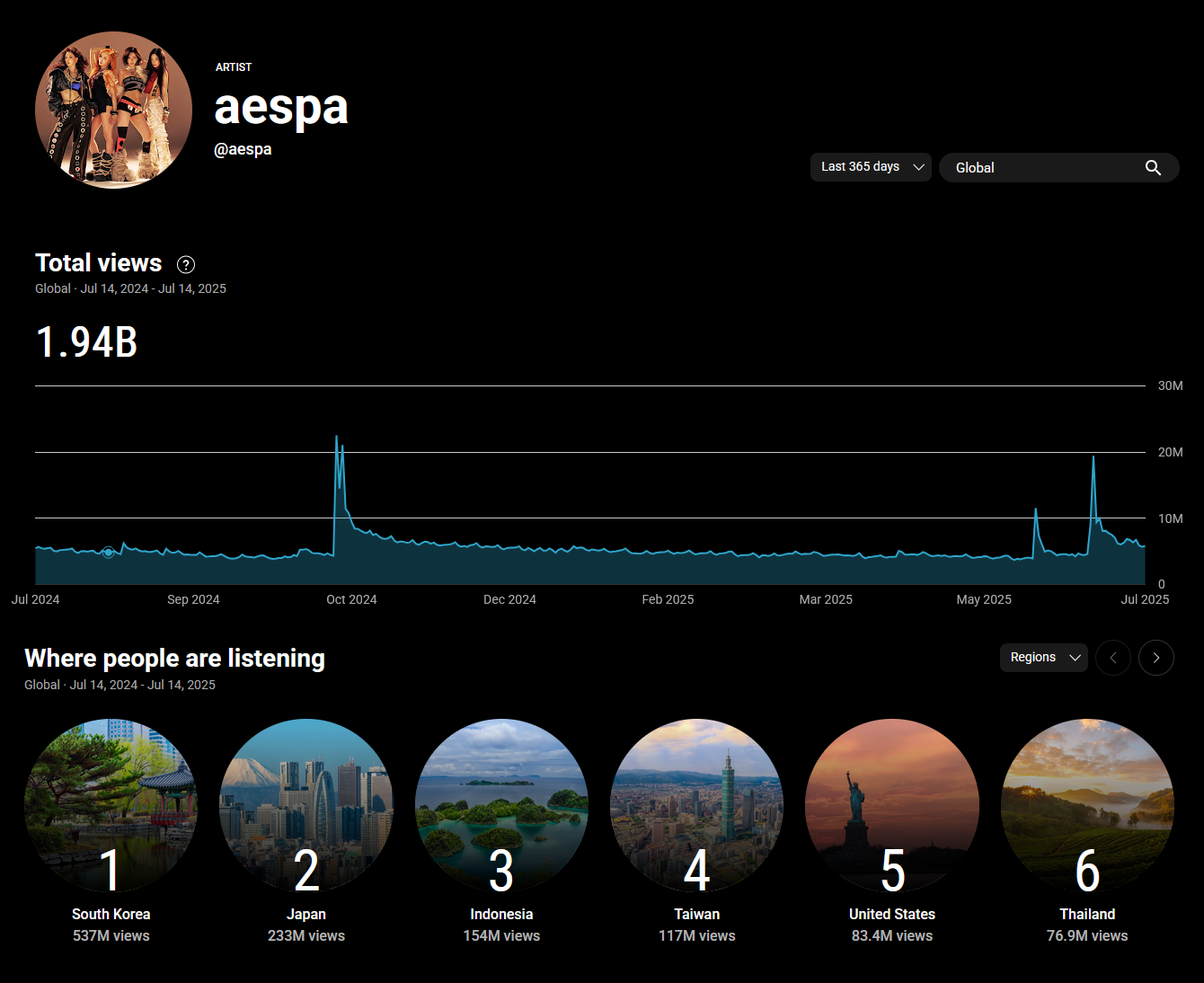Click the chart data point marker

[x=109, y=553]
